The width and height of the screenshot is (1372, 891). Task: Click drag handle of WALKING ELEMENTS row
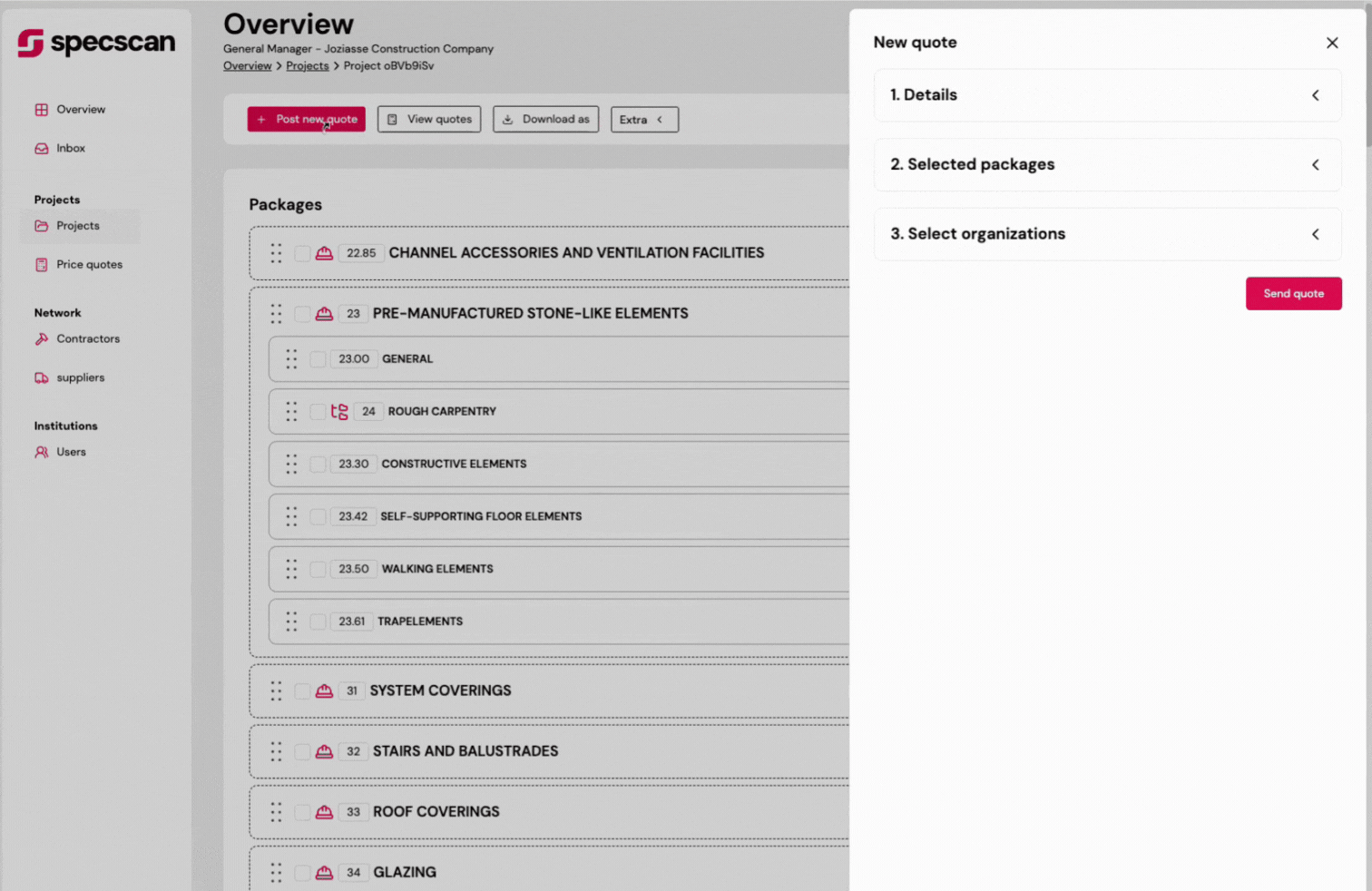[291, 570]
